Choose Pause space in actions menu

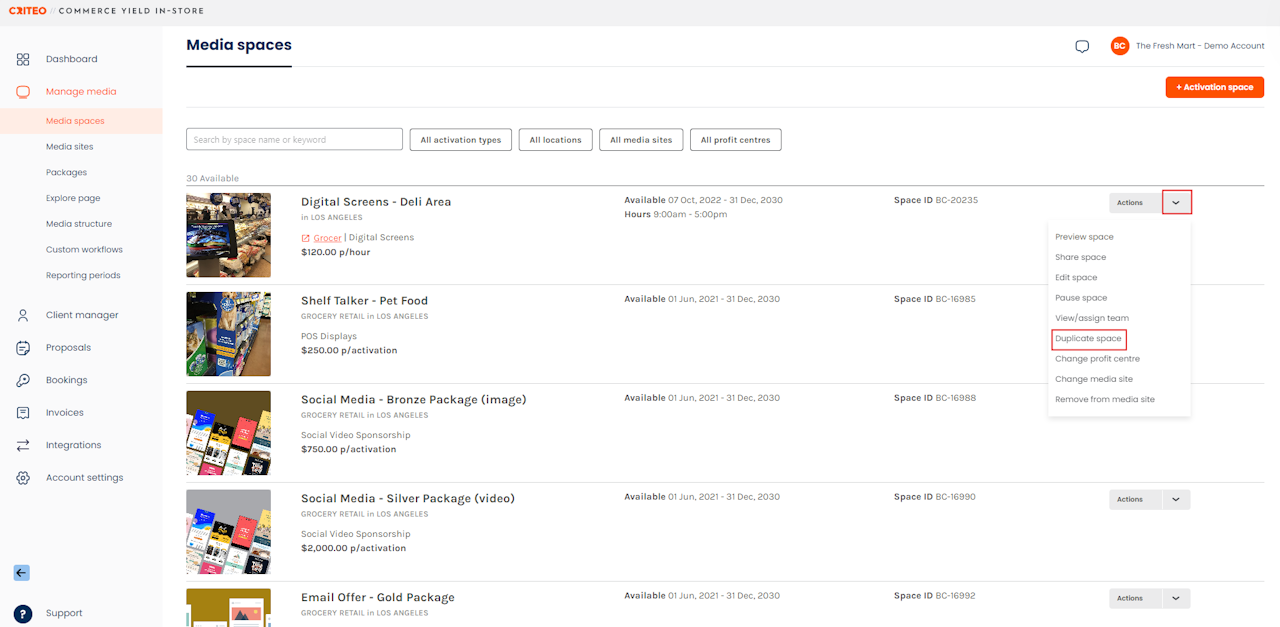point(1081,298)
